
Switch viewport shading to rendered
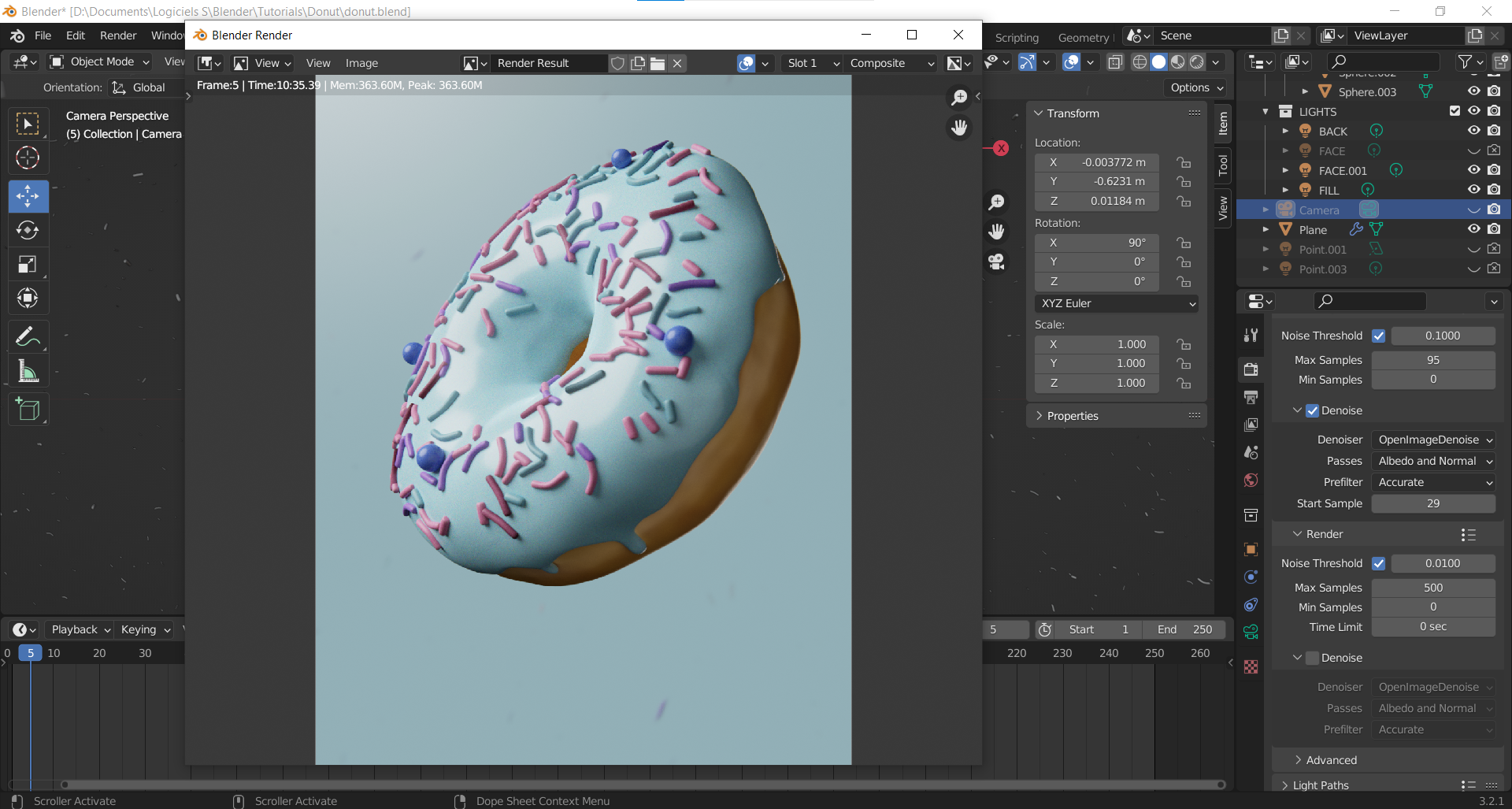coord(1197,61)
